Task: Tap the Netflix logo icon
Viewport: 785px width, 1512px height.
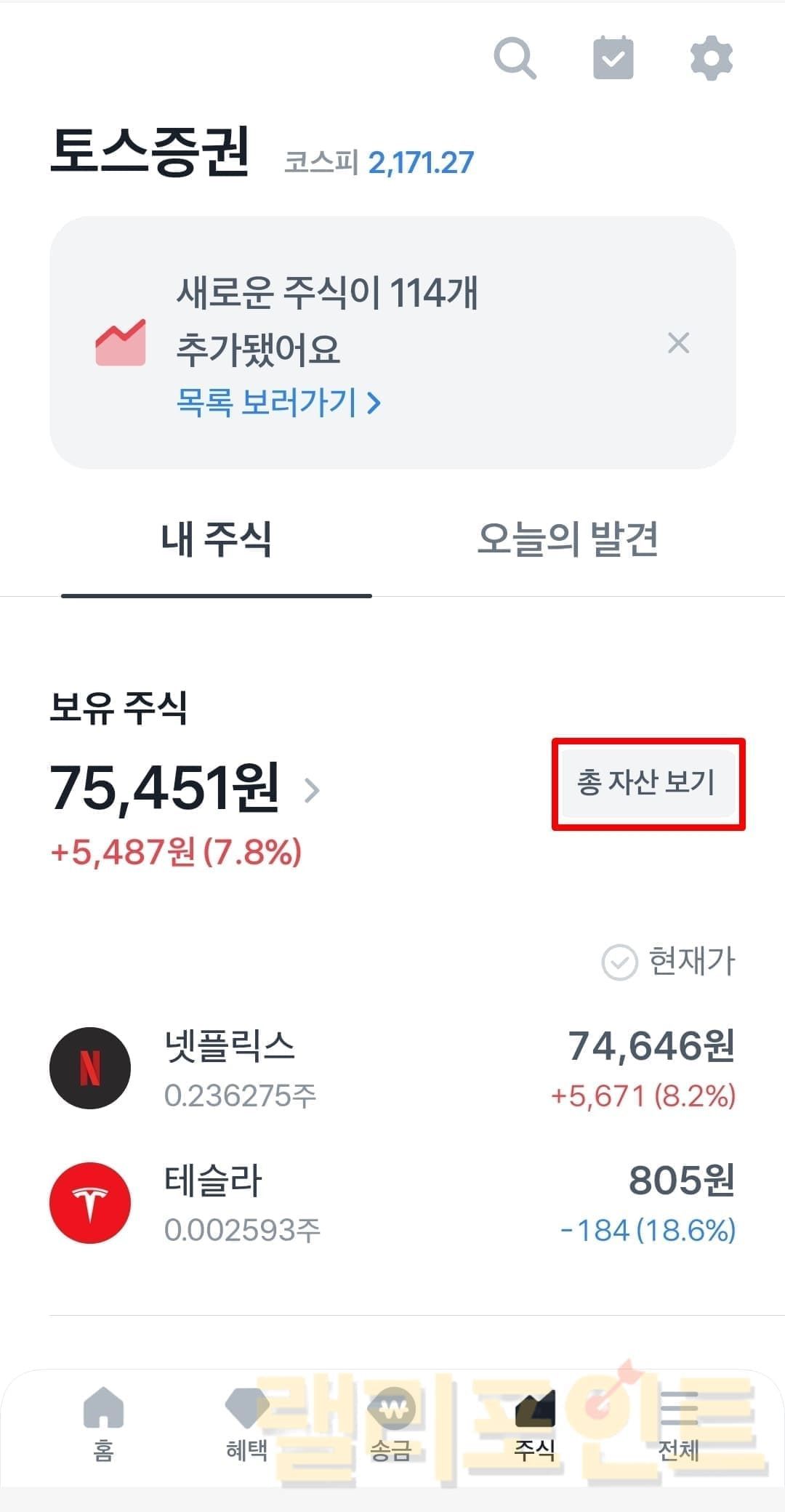Action: pyautogui.click(x=90, y=1068)
